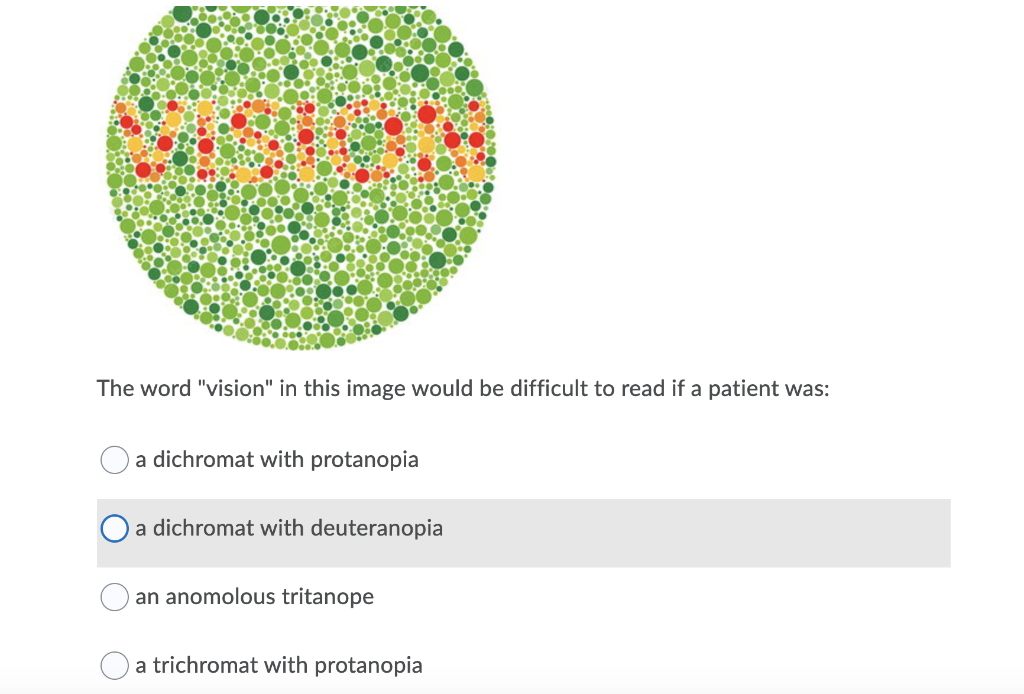The width and height of the screenshot is (1024, 694).
Task: Click the answer 'an anomolous tritanope'
Action: [x=253, y=597]
